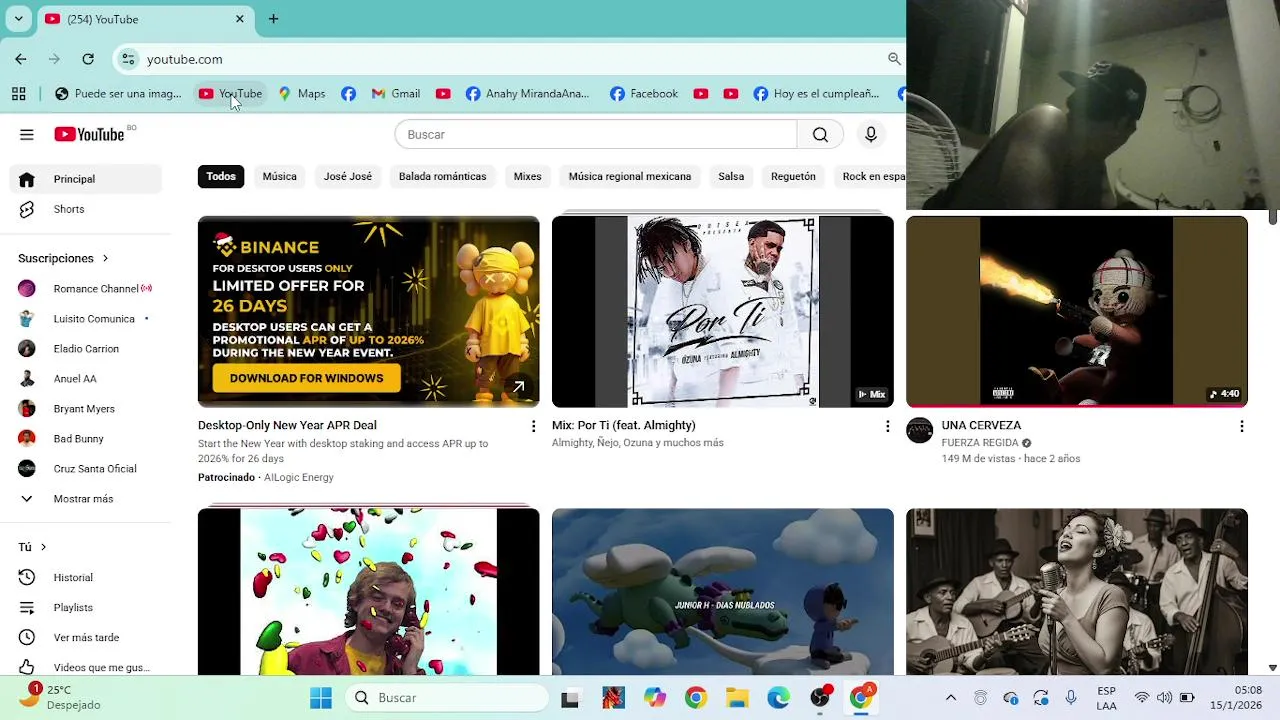
Task: Click the zoom magnifier icon in address bar
Action: pos(894,59)
